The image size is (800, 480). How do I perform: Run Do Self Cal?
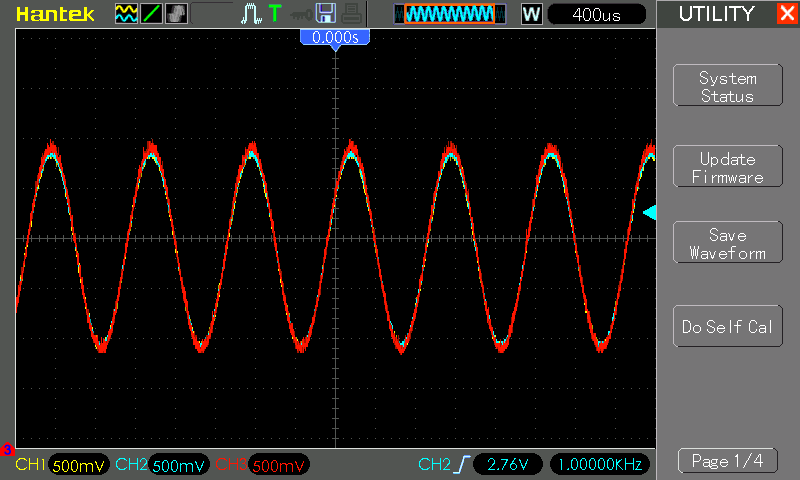click(728, 326)
